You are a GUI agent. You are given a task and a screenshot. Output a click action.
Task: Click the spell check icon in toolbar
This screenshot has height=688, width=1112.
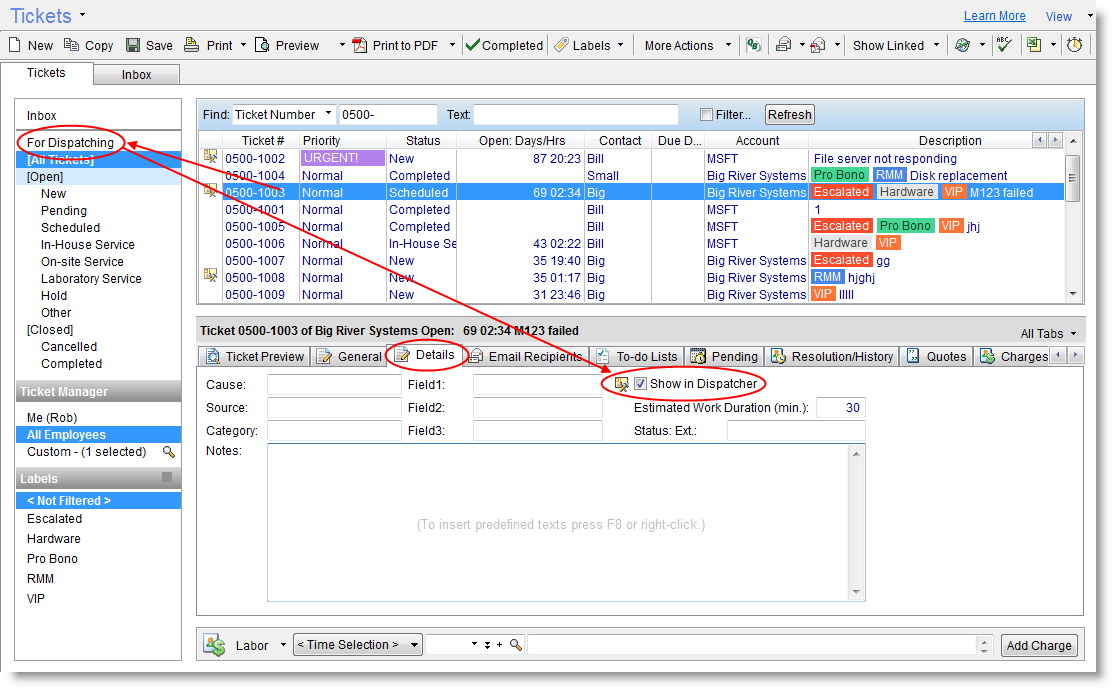coord(1003,45)
